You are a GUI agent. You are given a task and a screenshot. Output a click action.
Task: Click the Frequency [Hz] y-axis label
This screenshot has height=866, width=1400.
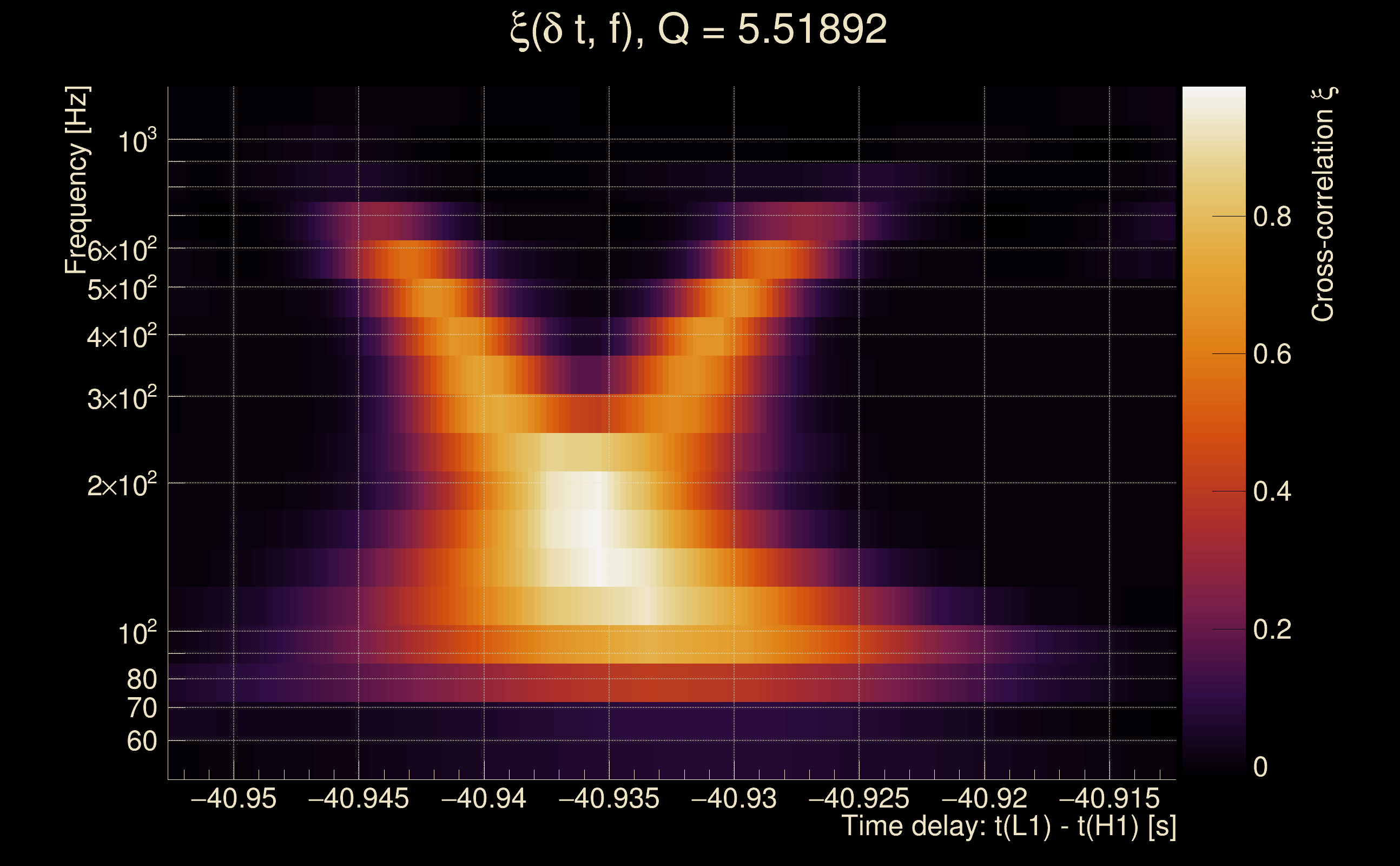coord(77,180)
